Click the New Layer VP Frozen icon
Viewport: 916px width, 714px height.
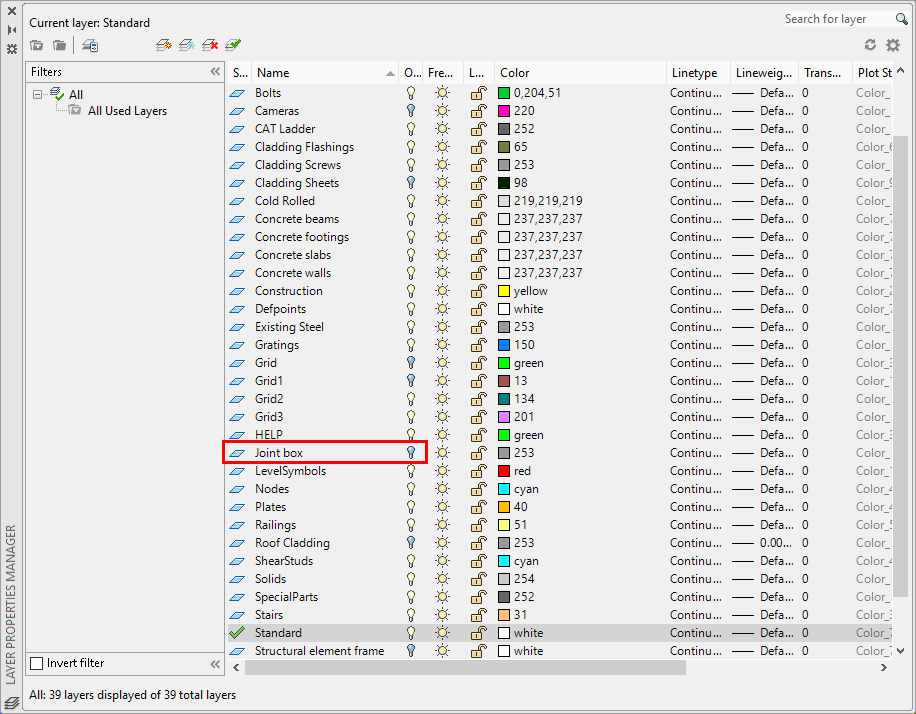coord(187,45)
